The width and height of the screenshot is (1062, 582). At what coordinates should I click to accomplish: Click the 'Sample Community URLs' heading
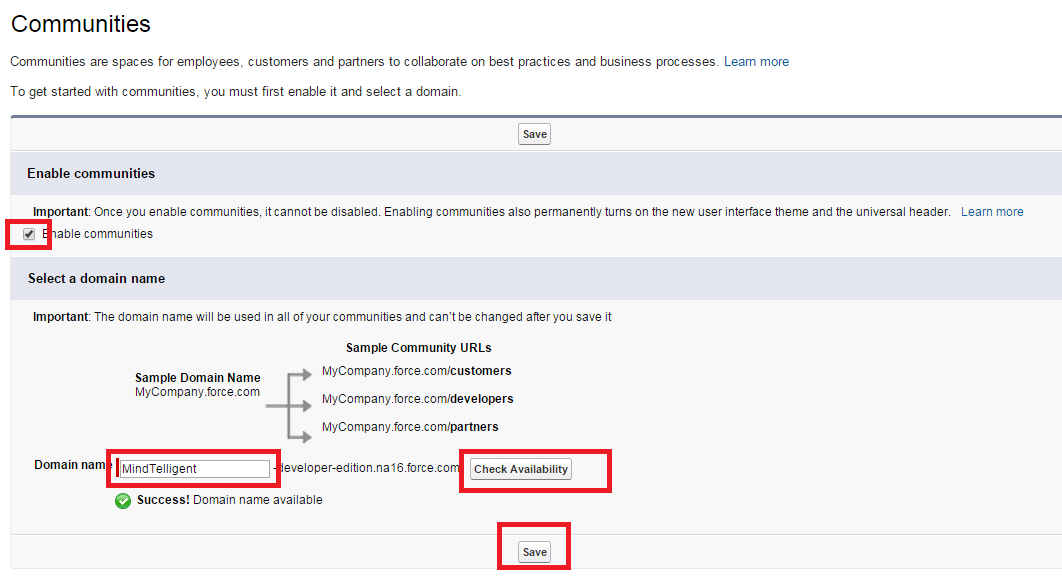point(418,348)
